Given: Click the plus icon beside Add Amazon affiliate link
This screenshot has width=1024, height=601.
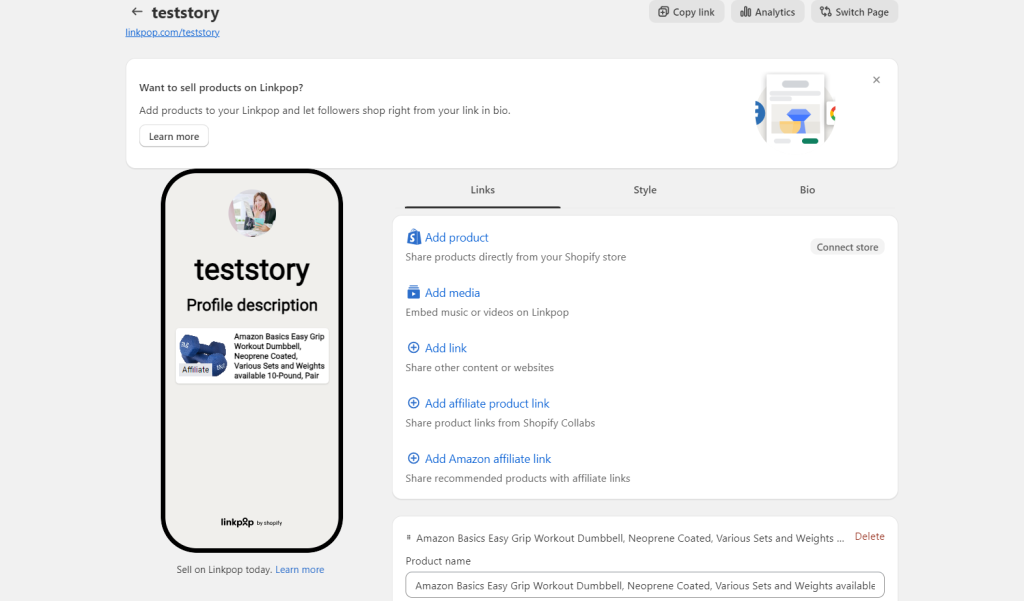Looking at the screenshot, I should tap(413, 459).
